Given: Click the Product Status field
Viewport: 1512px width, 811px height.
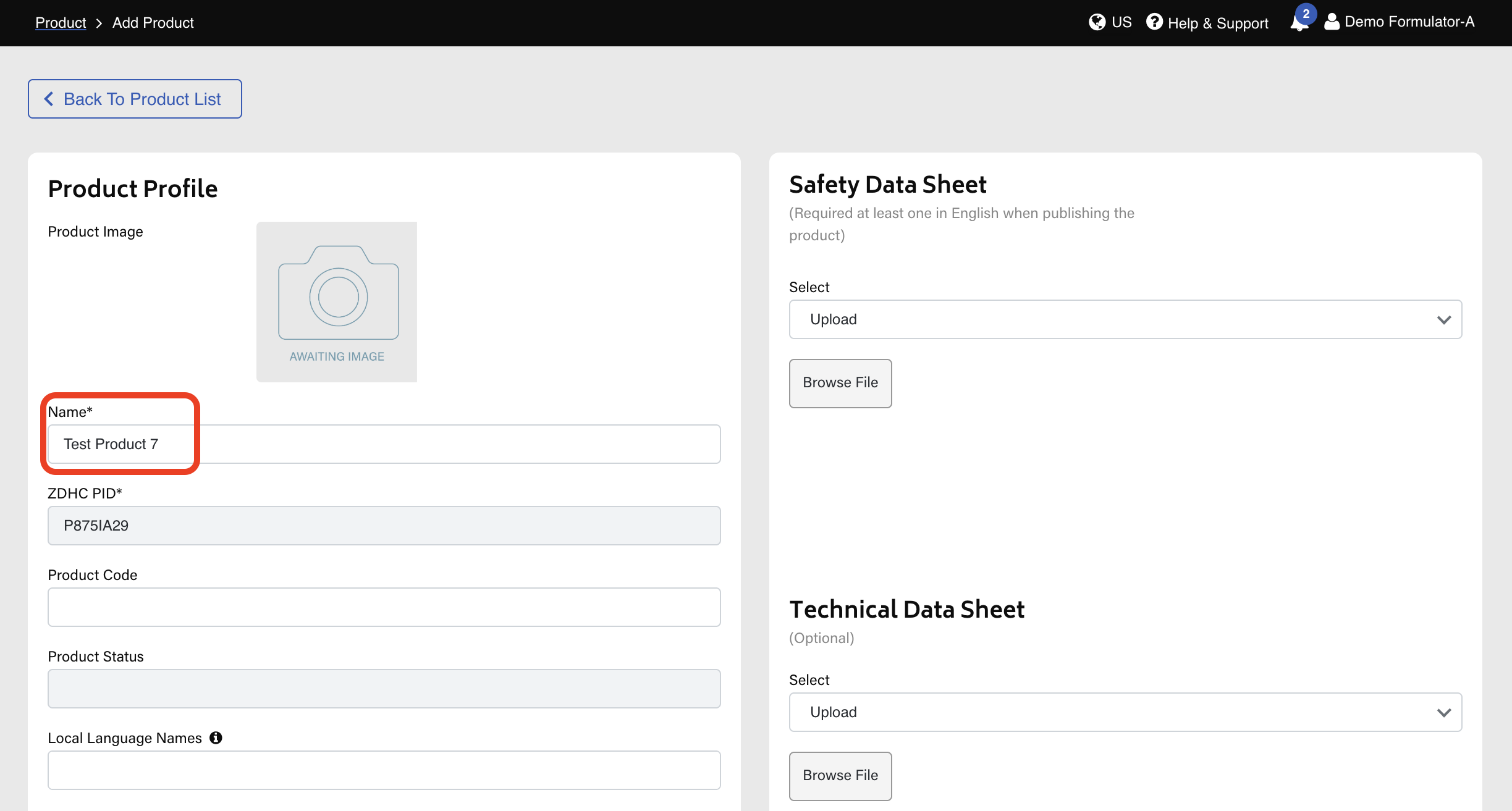Looking at the screenshot, I should (383, 689).
